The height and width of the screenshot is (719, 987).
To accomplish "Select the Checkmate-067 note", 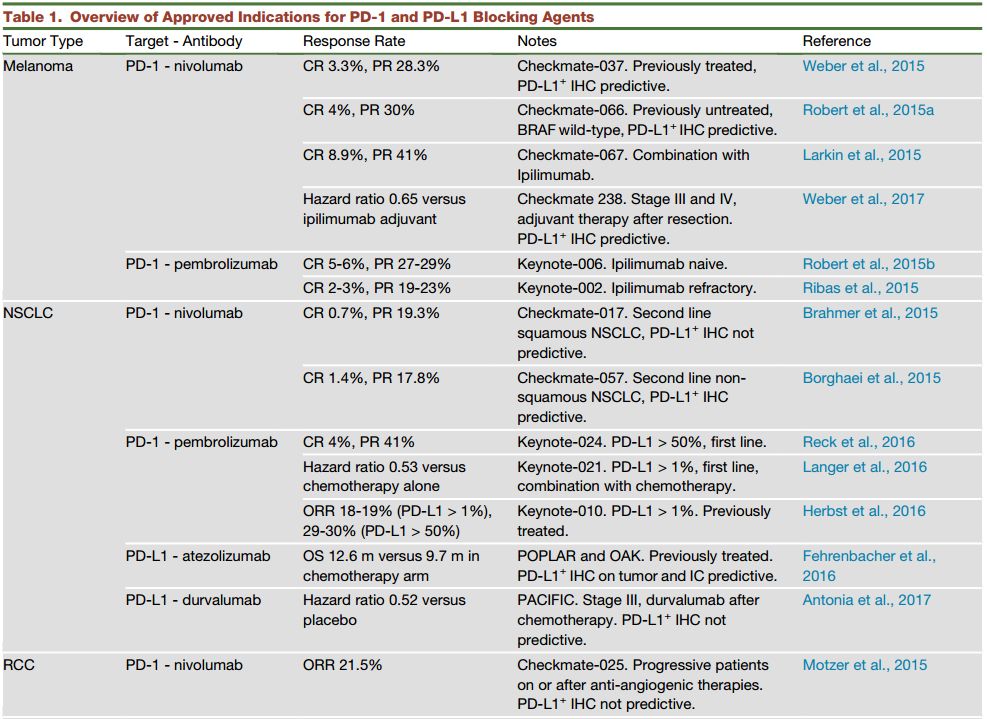I will [x=633, y=165].
